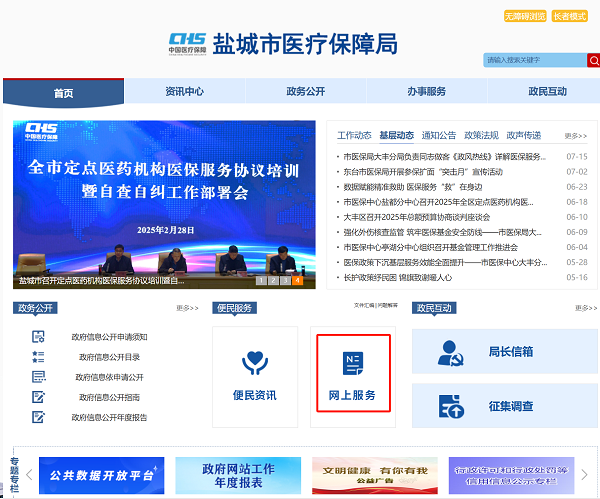Click the list icon beside 政府信息公开目录

39,357
